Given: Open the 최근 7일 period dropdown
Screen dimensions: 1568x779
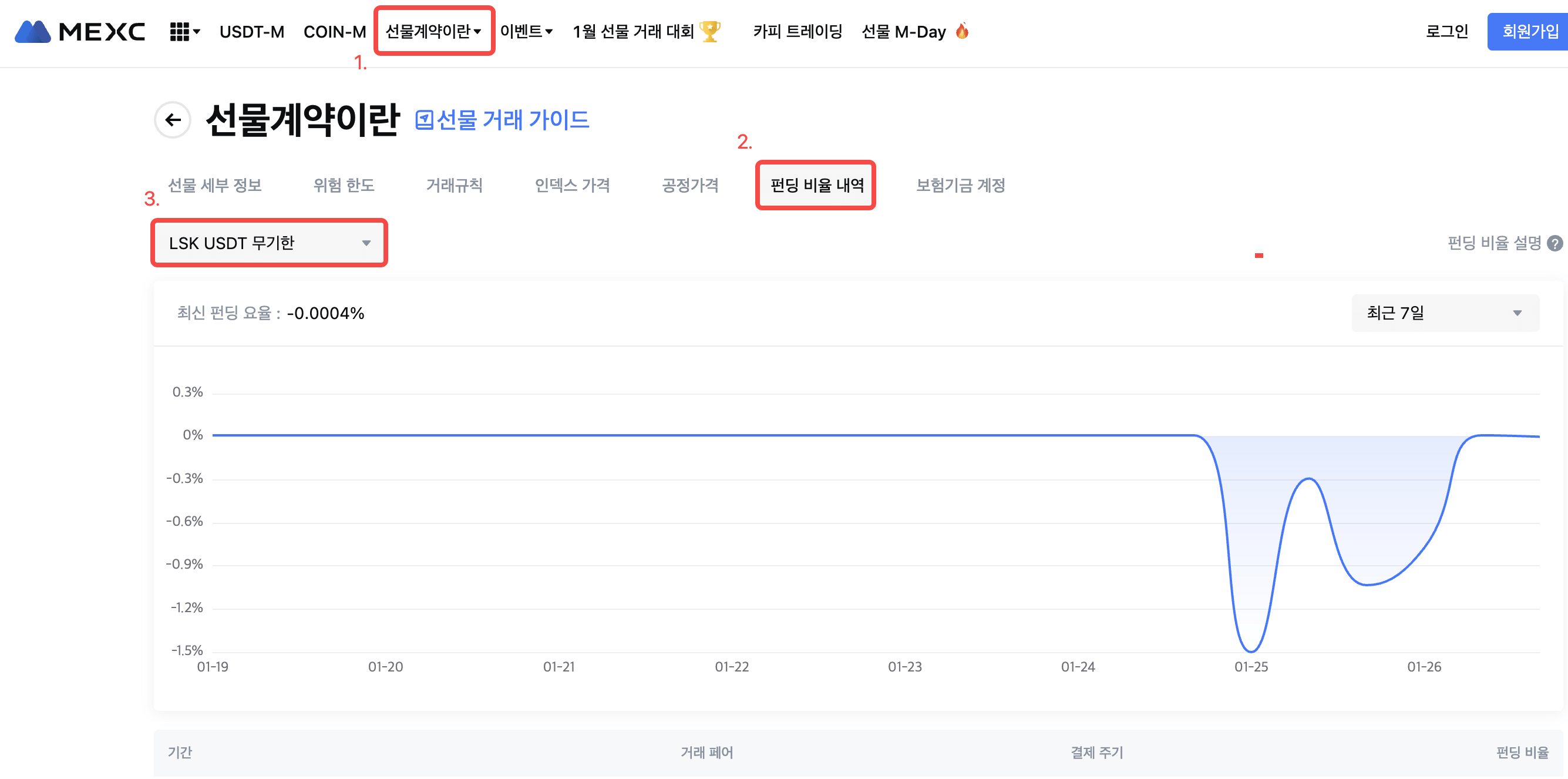Looking at the screenshot, I should pyautogui.click(x=1445, y=313).
